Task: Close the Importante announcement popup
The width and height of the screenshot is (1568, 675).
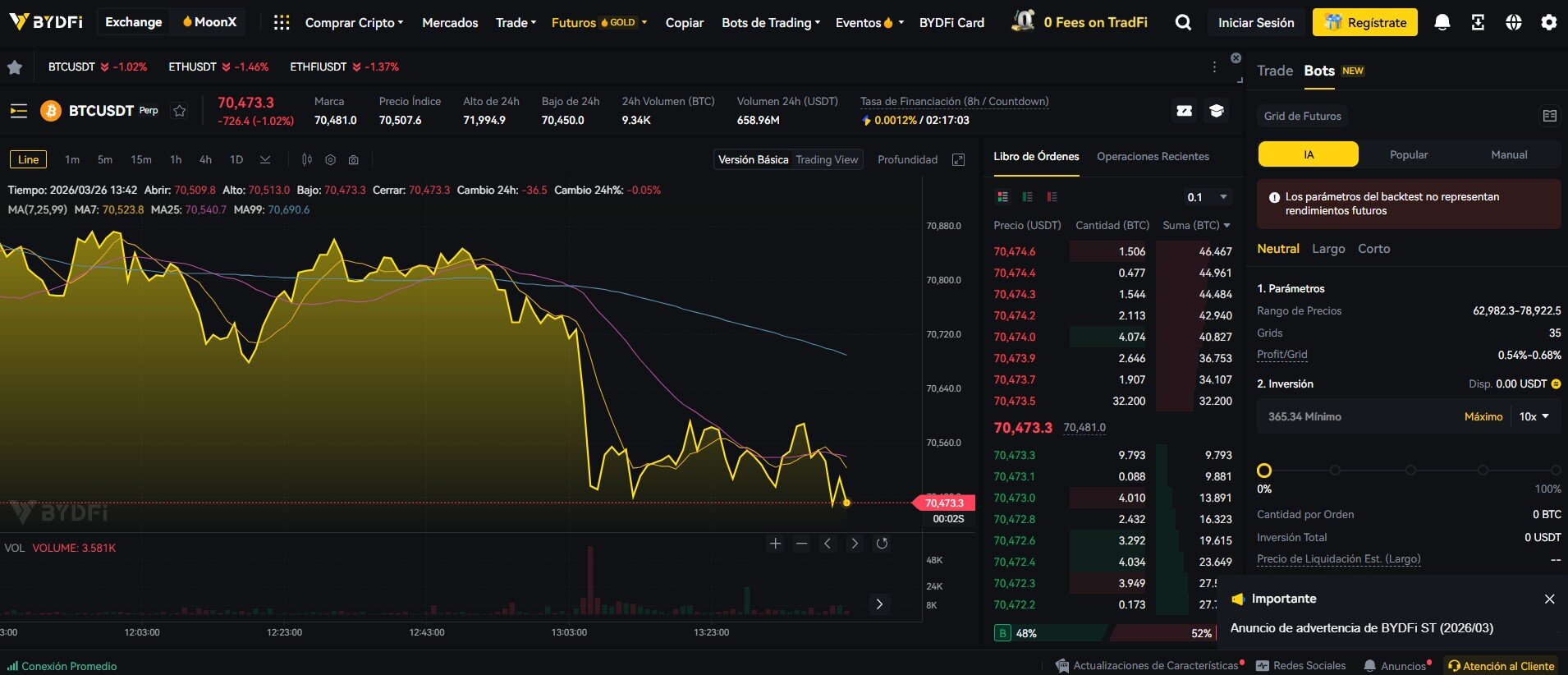Action: [1549, 599]
